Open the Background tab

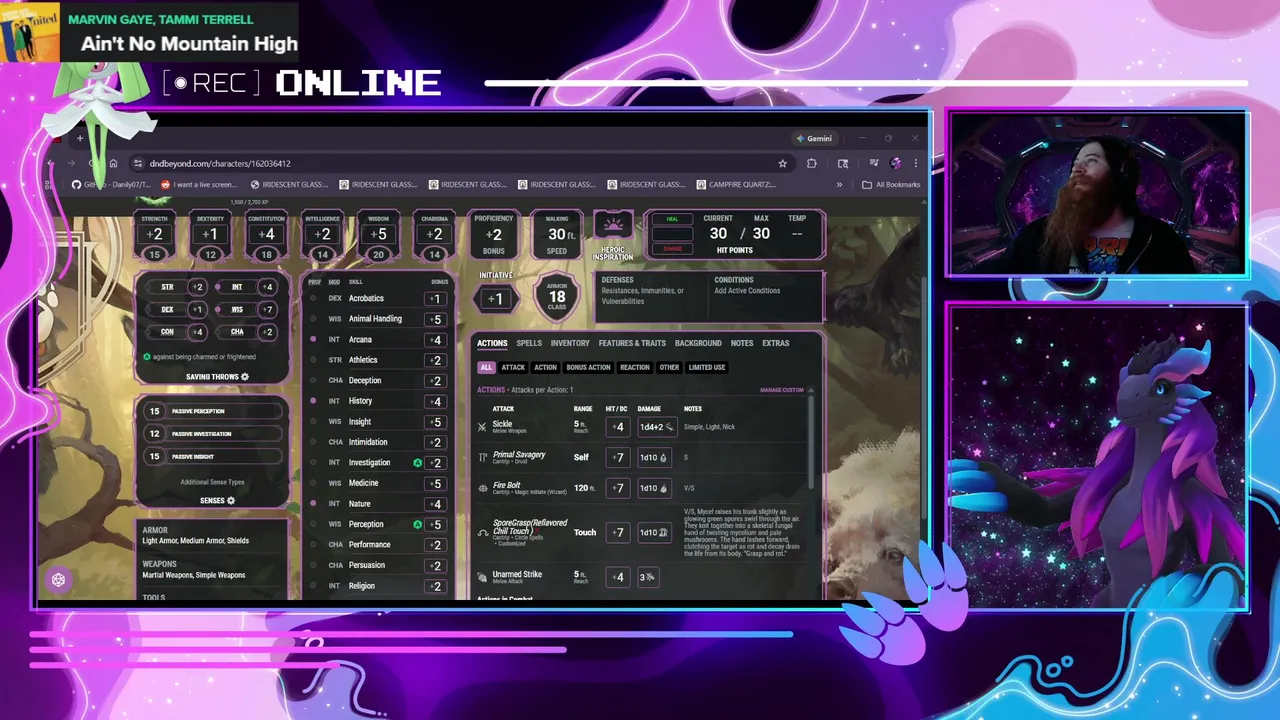[698, 343]
